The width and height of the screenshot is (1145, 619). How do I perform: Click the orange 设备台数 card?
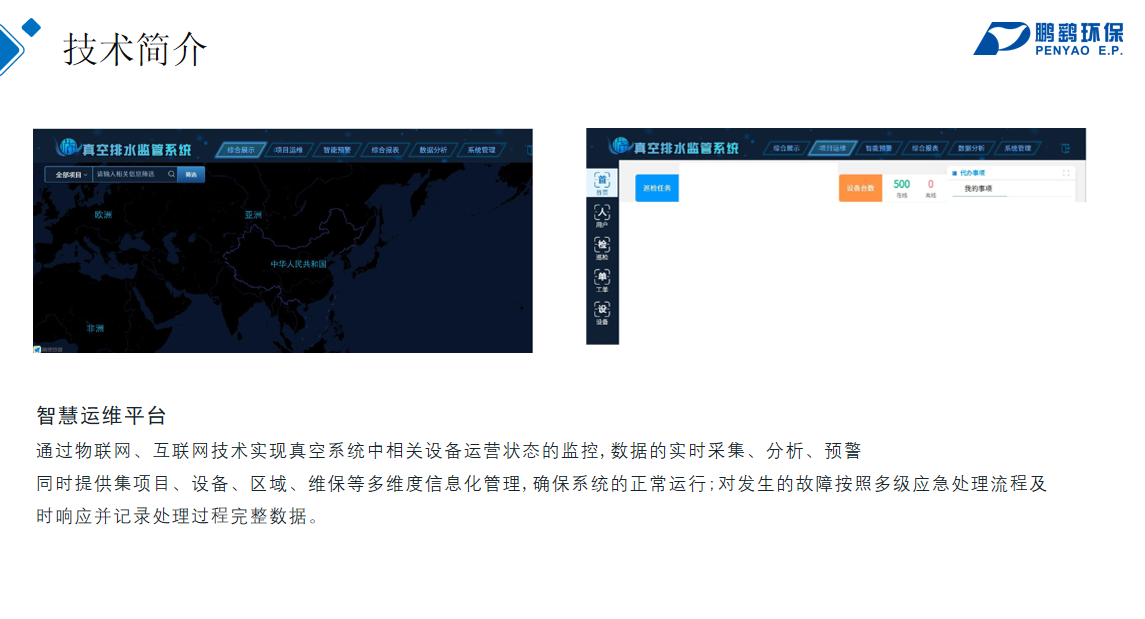point(860,188)
